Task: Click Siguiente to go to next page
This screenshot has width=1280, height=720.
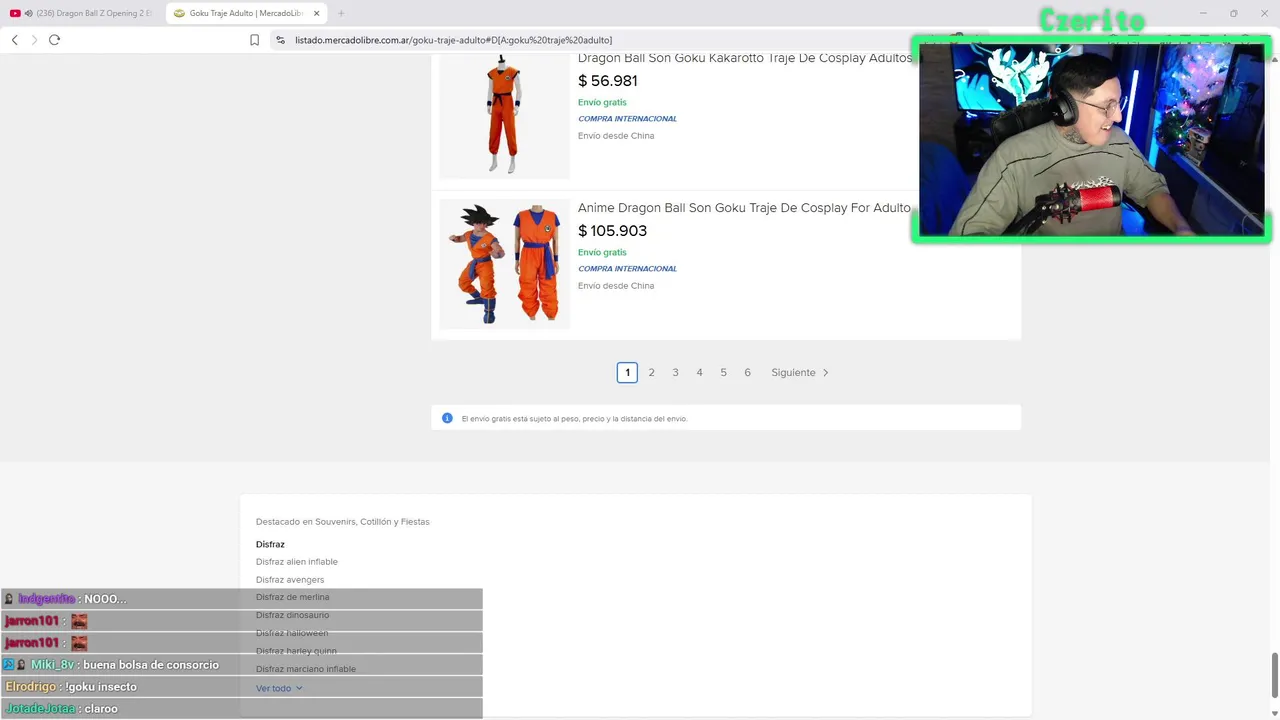Action: 800,372
